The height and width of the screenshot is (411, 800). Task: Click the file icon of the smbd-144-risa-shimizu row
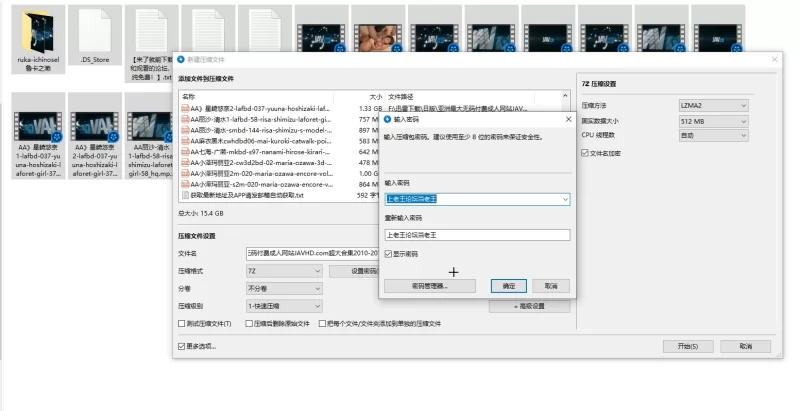pyautogui.click(x=185, y=130)
